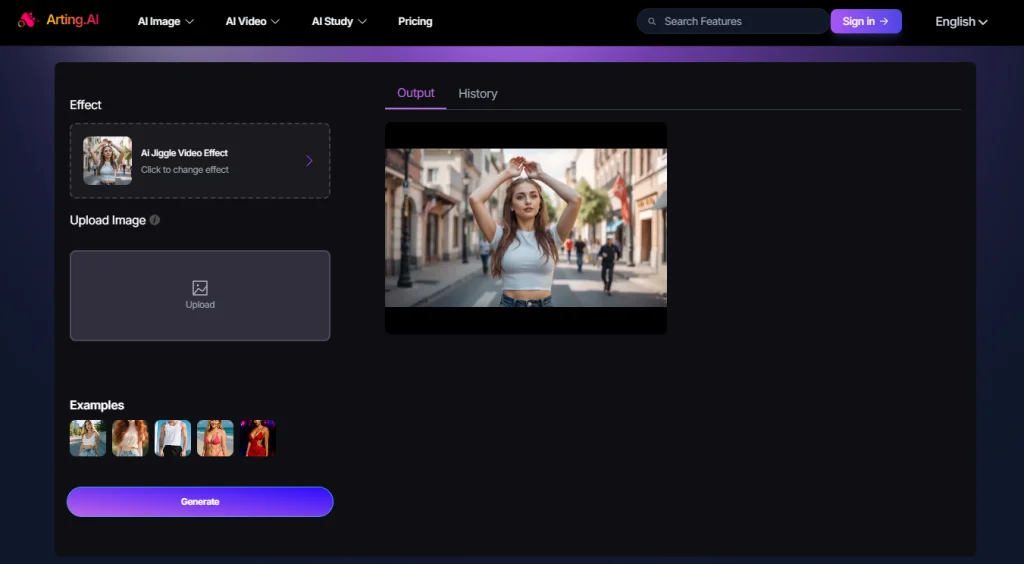This screenshot has height=564, width=1024.
Task: Select the example of man in white tank top
Action: pos(172,438)
